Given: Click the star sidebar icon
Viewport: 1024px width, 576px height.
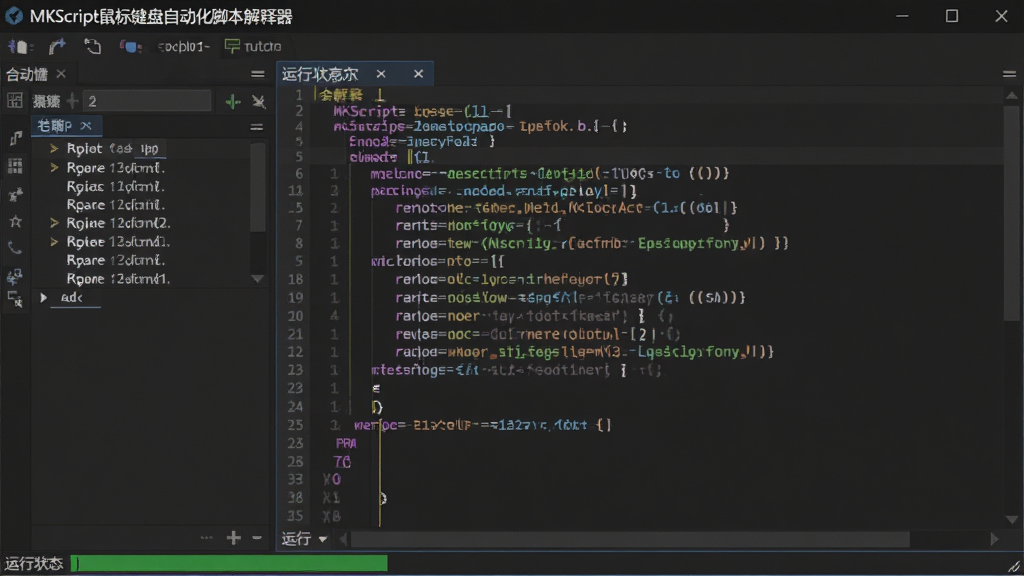Looking at the screenshot, I should [x=15, y=222].
